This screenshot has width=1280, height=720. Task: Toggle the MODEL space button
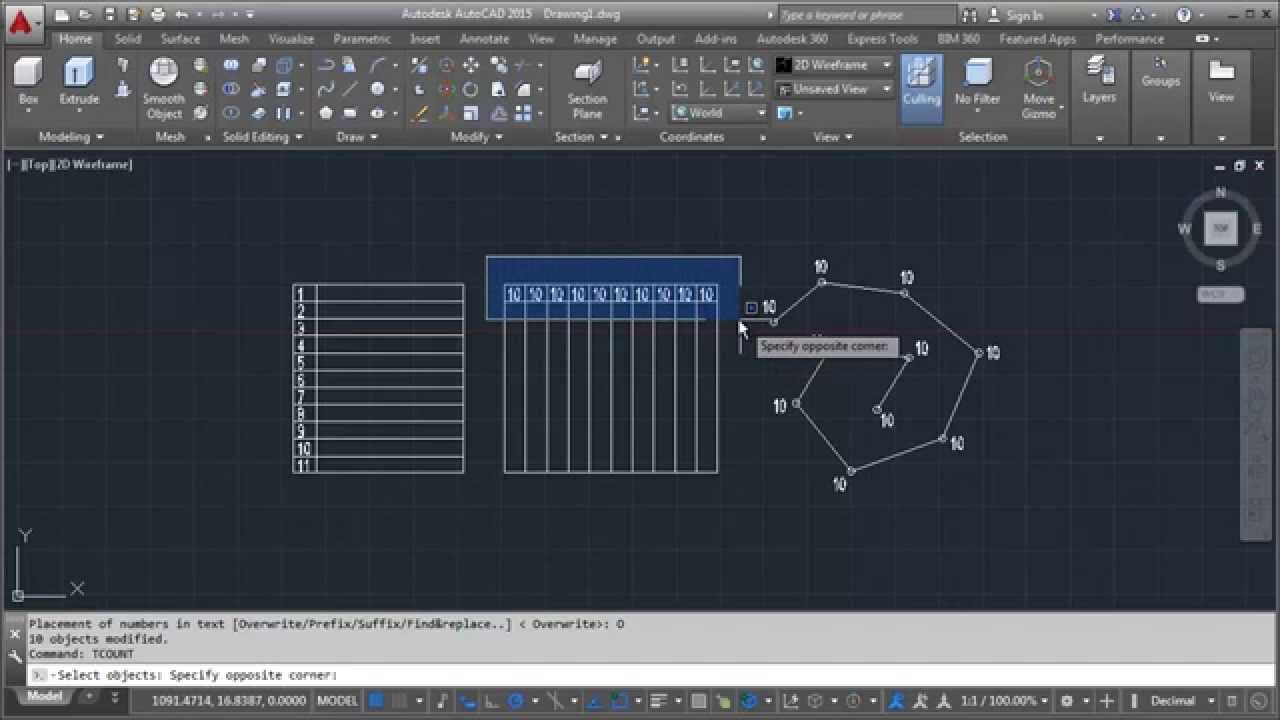[337, 701]
